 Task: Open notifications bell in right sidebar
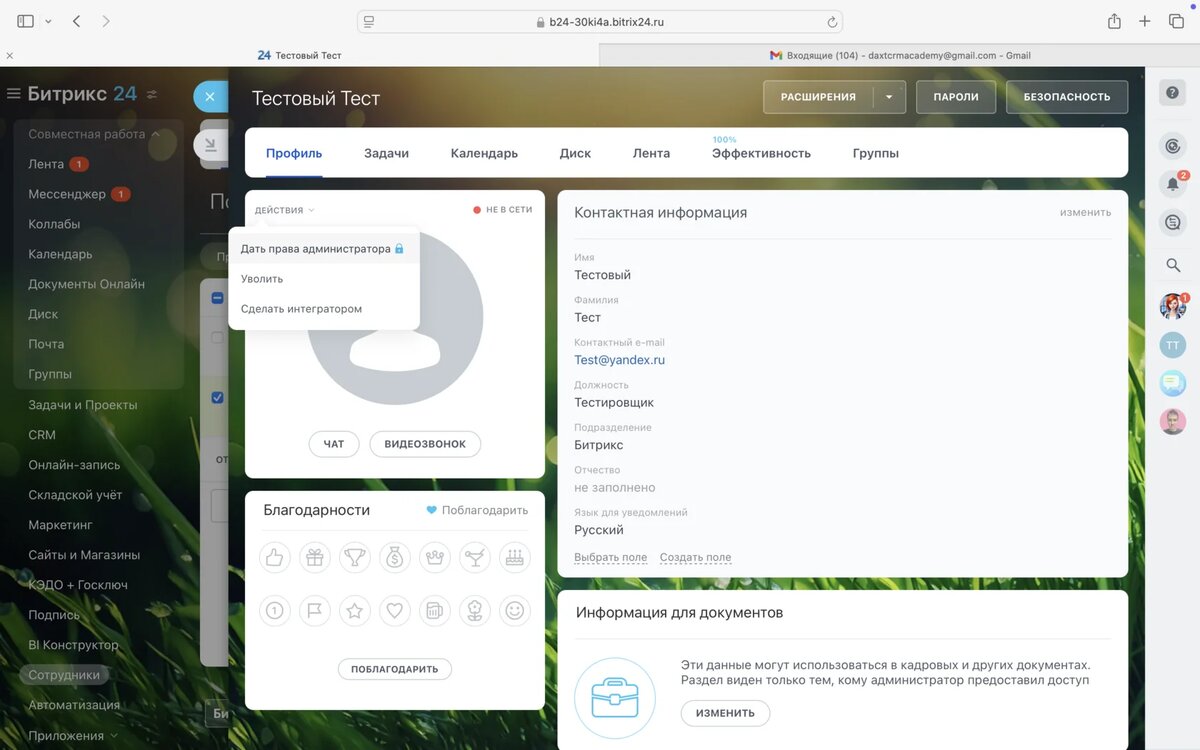(1173, 184)
